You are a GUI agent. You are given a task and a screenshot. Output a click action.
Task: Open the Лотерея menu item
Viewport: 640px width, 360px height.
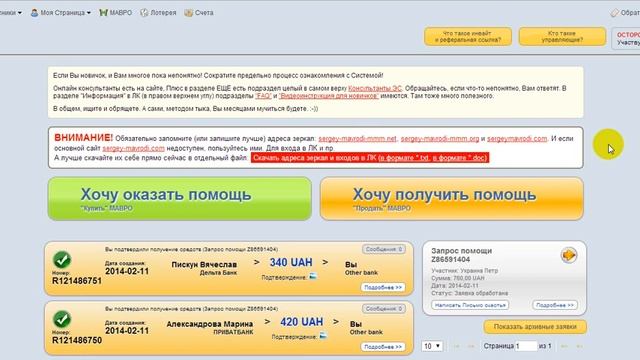tap(163, 13)
